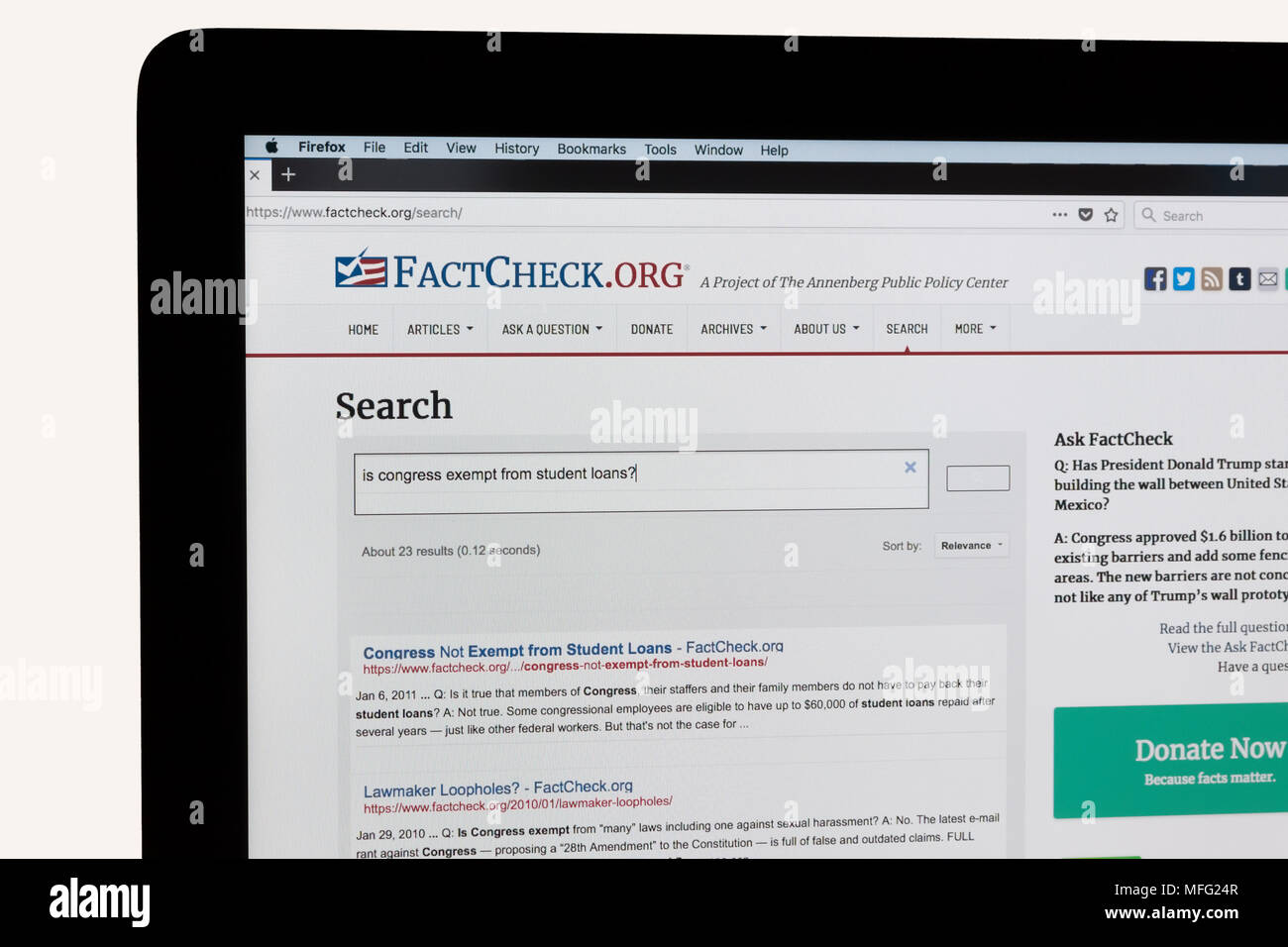Expand the ARTICLES nav dropdown
The height and width of the screenshot is (947, 1288).
pyautogui.click(x=440, y=330)
